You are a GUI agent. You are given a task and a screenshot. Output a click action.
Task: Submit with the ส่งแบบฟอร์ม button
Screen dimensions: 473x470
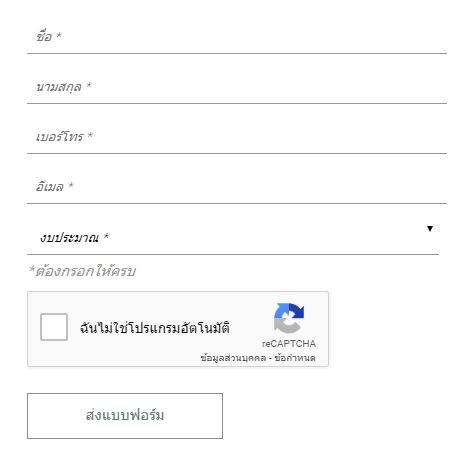click(125, 416)
